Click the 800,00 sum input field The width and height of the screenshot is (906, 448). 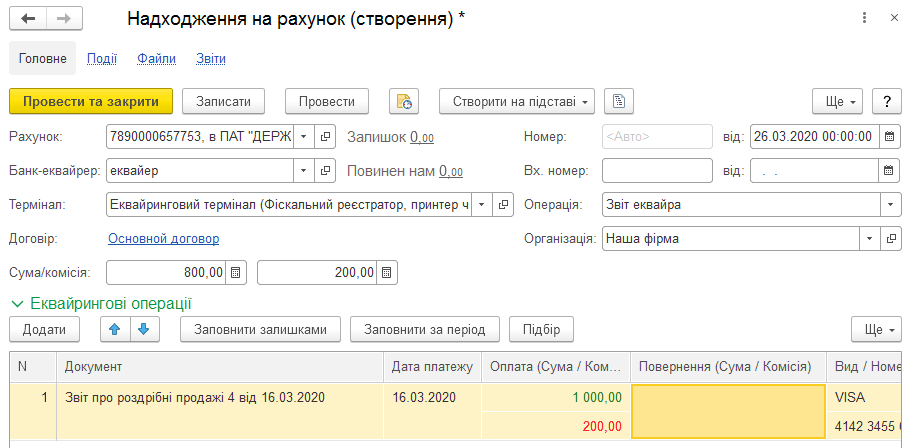pos(166,273)
